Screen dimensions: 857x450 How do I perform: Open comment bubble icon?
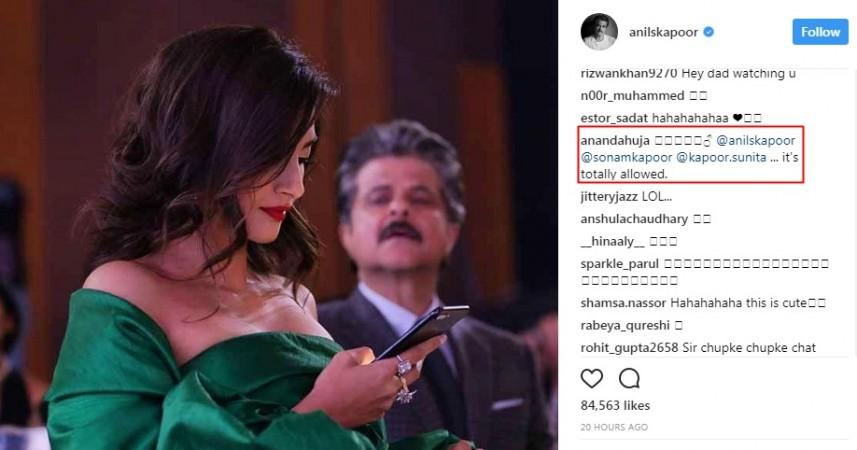pos(629,378)
